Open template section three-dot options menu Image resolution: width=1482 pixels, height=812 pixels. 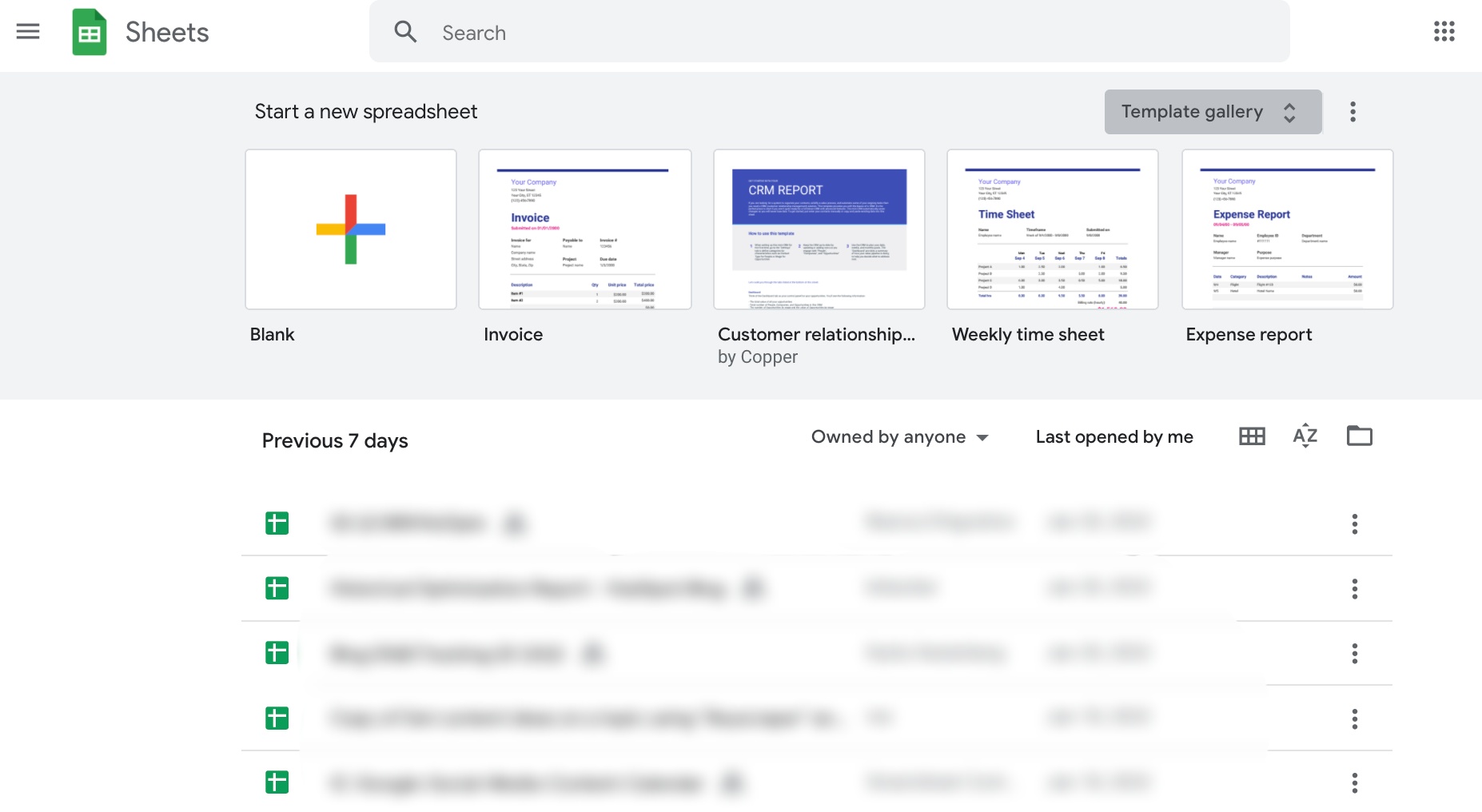pos(1353,112)
